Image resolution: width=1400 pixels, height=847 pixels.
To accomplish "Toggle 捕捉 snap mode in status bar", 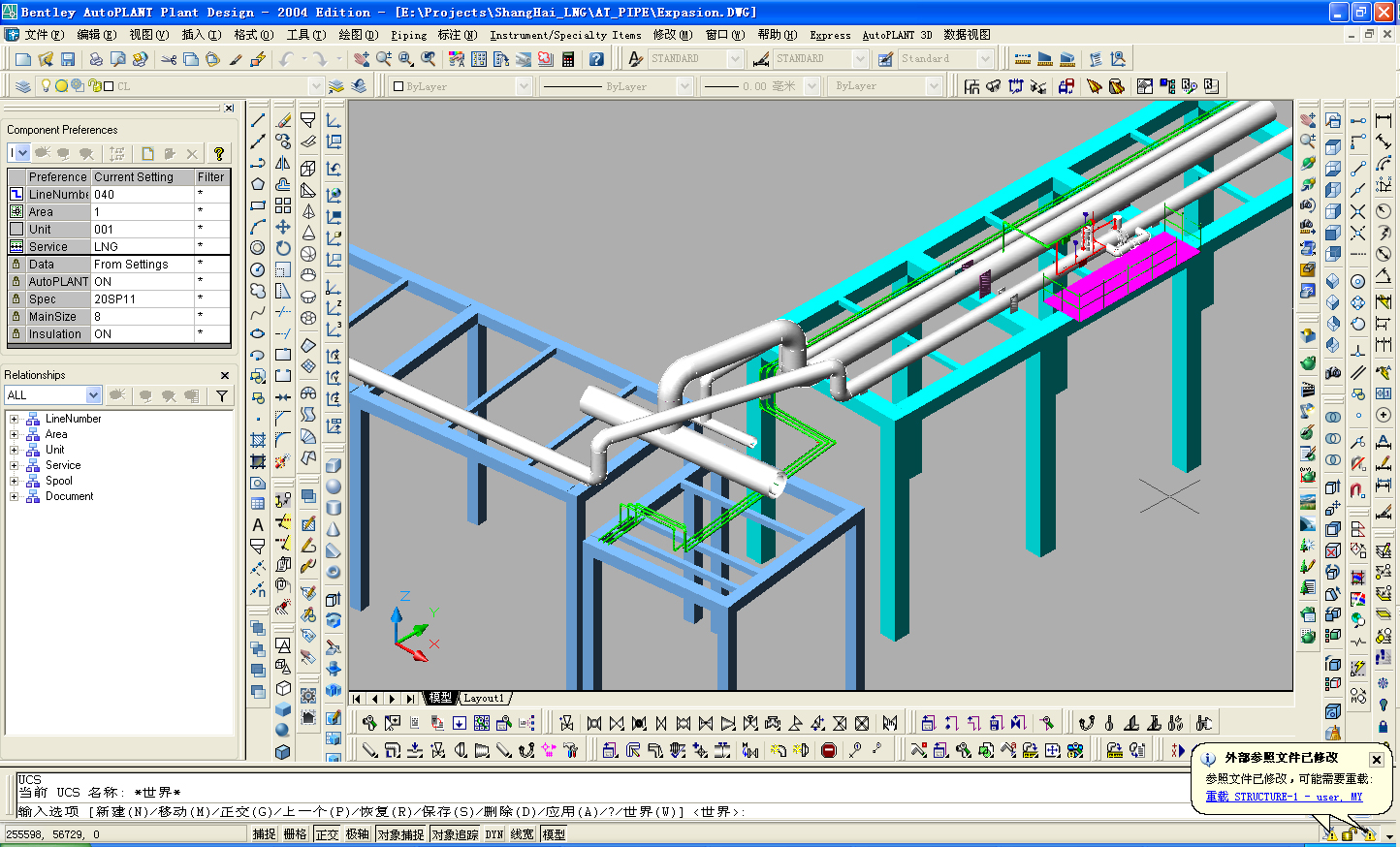I will click(x=264, y=834).
